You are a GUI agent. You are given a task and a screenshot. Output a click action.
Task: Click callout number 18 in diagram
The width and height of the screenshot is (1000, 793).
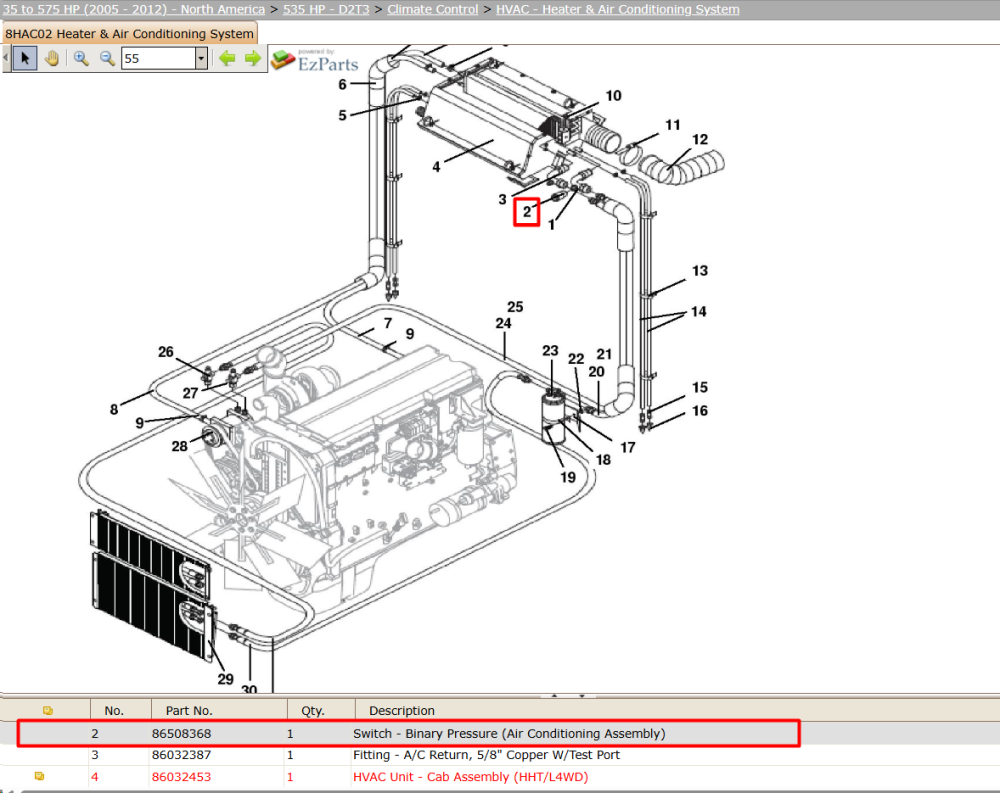pos(603,460)
